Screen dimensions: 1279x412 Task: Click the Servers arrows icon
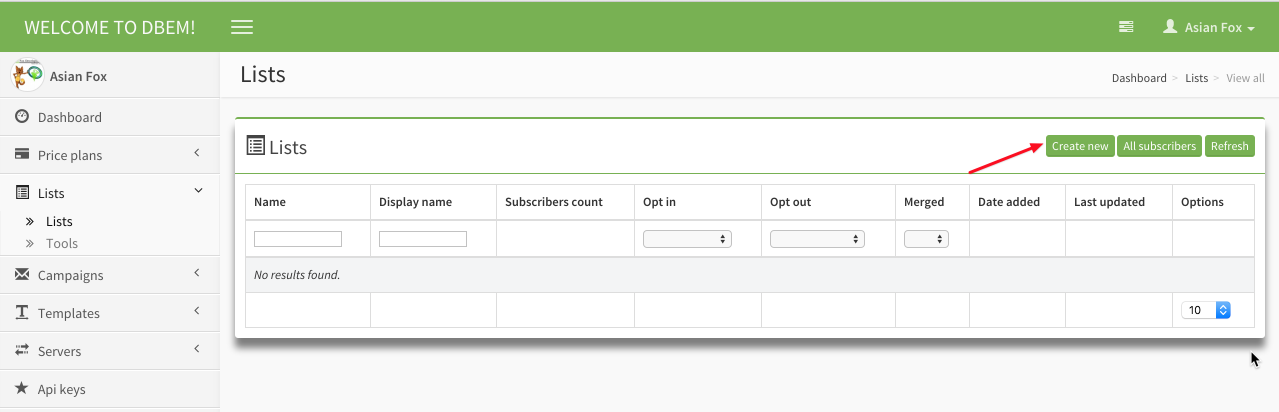point(21,351)
